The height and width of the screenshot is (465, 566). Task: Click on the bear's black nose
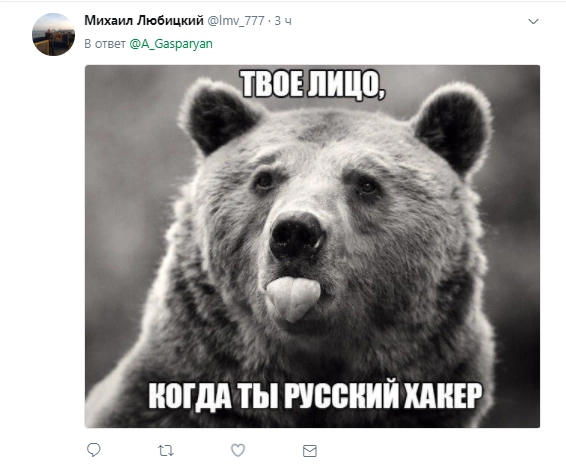tap(296, 235)
